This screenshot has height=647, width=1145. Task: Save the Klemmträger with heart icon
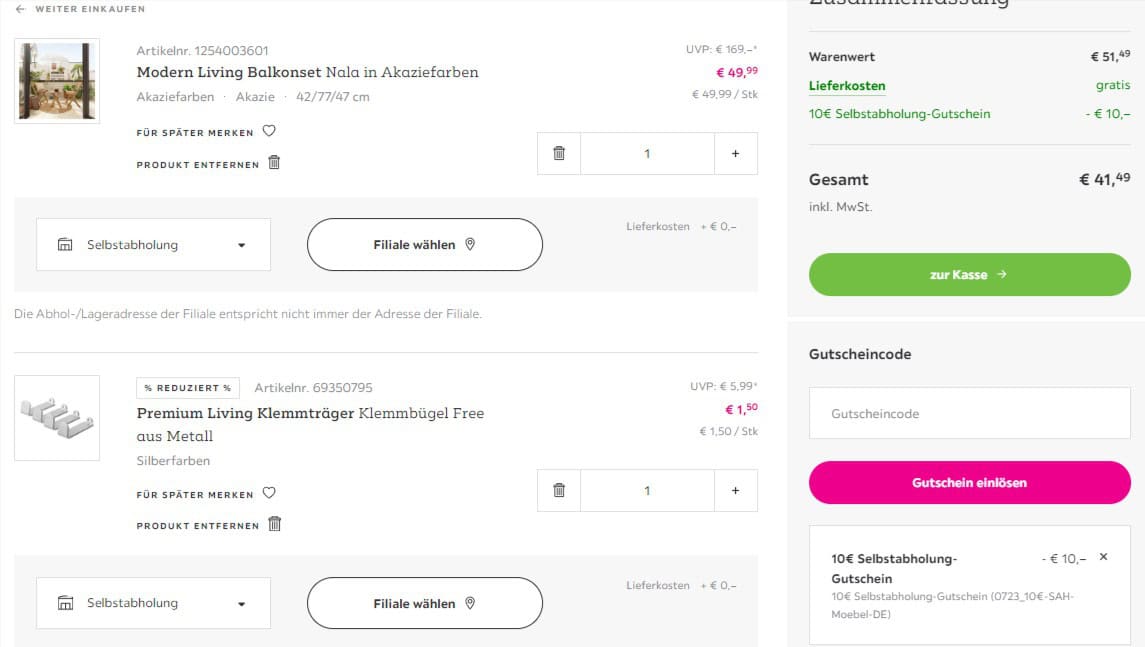click(269, 493)
